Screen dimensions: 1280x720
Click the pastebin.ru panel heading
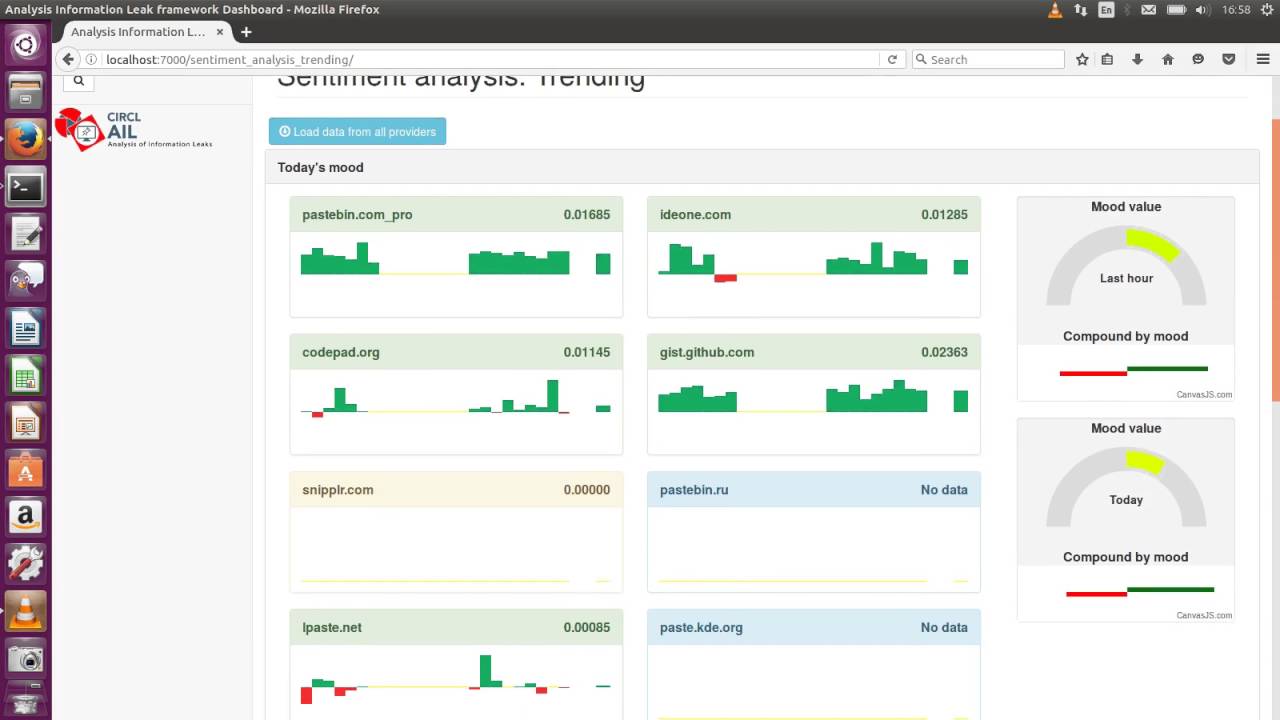814,490
